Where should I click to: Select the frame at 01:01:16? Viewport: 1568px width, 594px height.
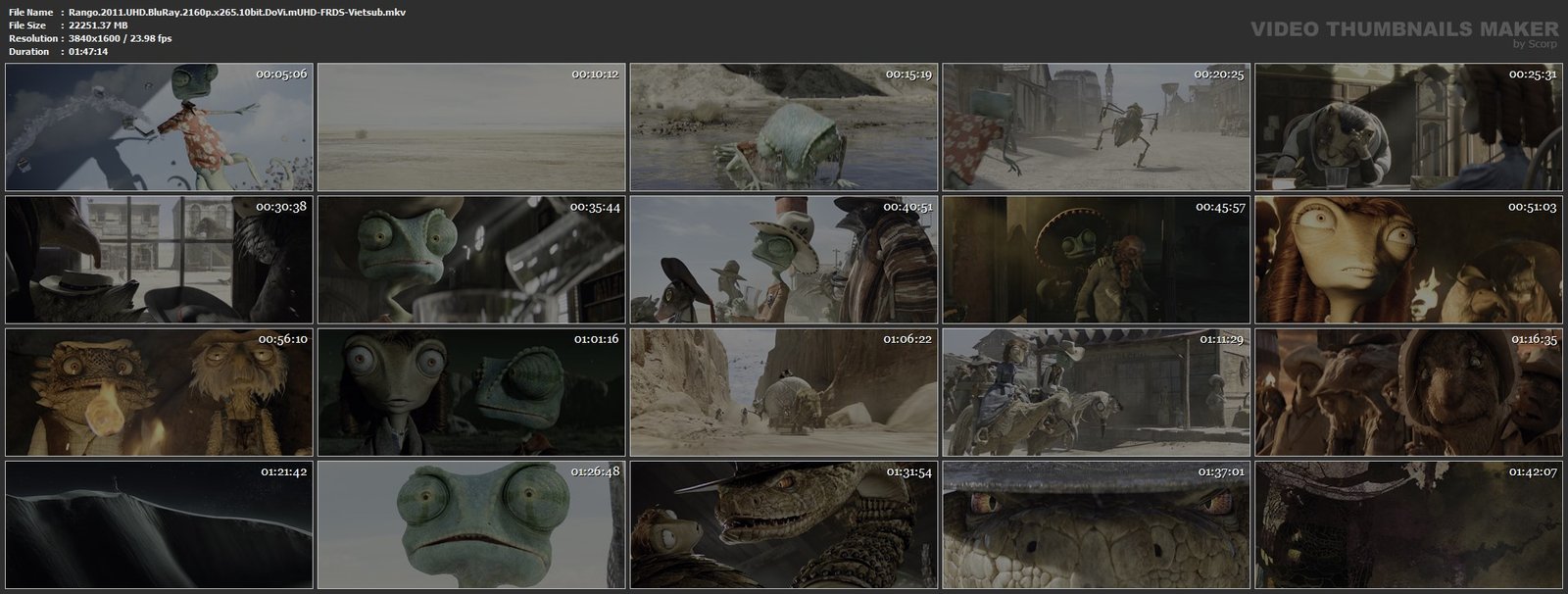[x=471, y=392]
